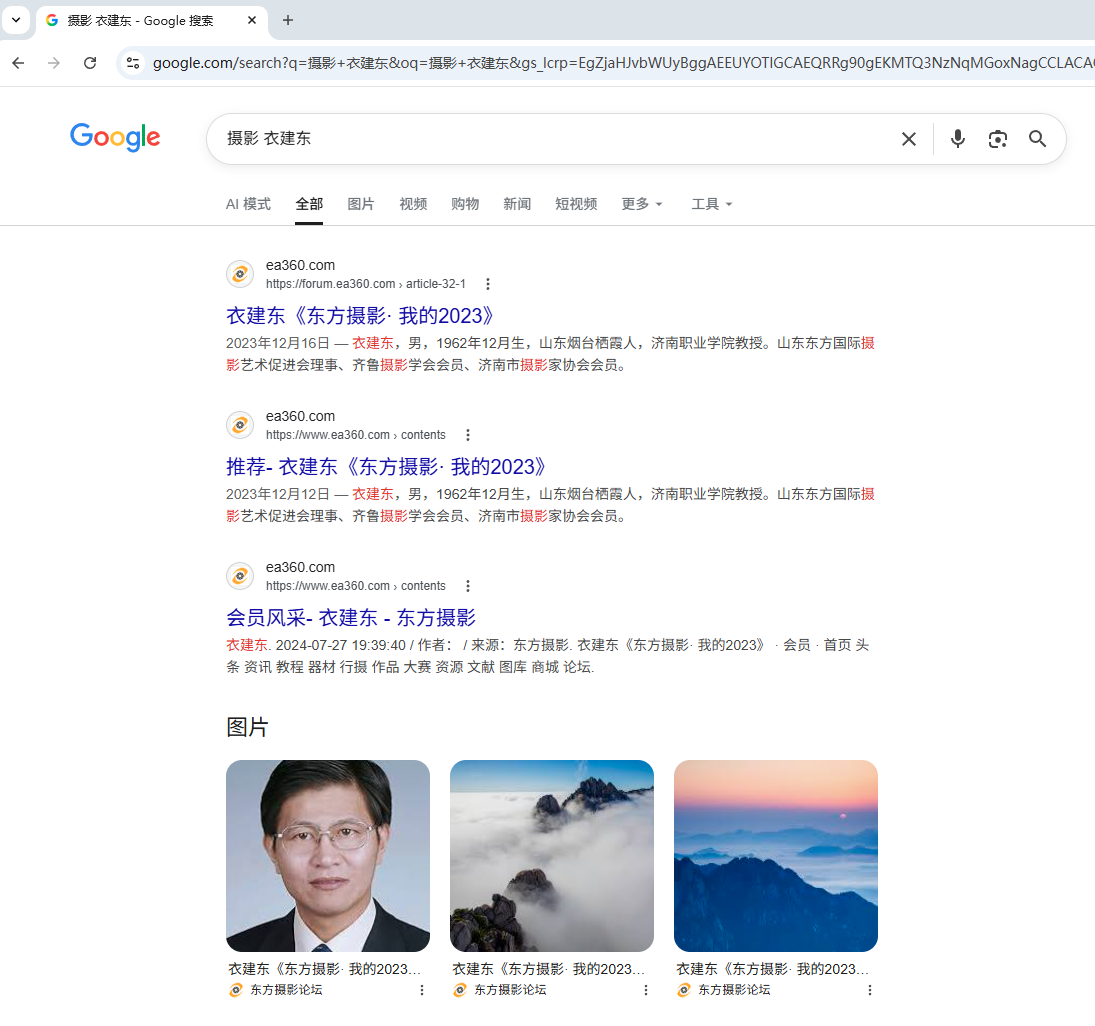Click the search magnifier icon

pos(1037,139)
